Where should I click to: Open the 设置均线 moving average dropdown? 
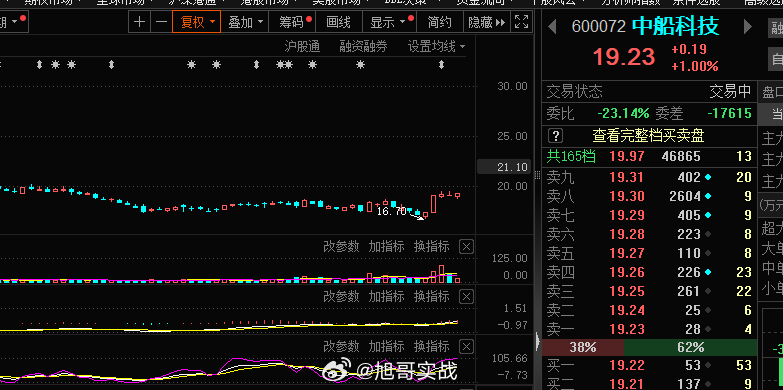(436, 47)
